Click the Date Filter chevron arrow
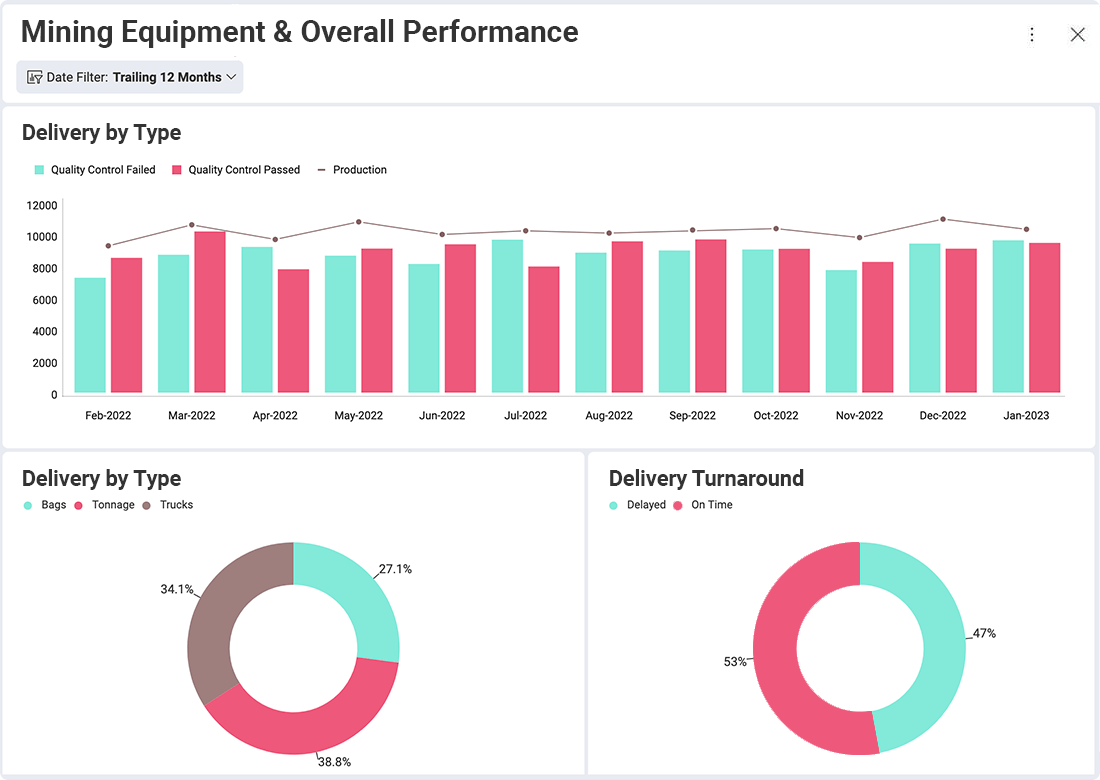 (x=230, y=76)
